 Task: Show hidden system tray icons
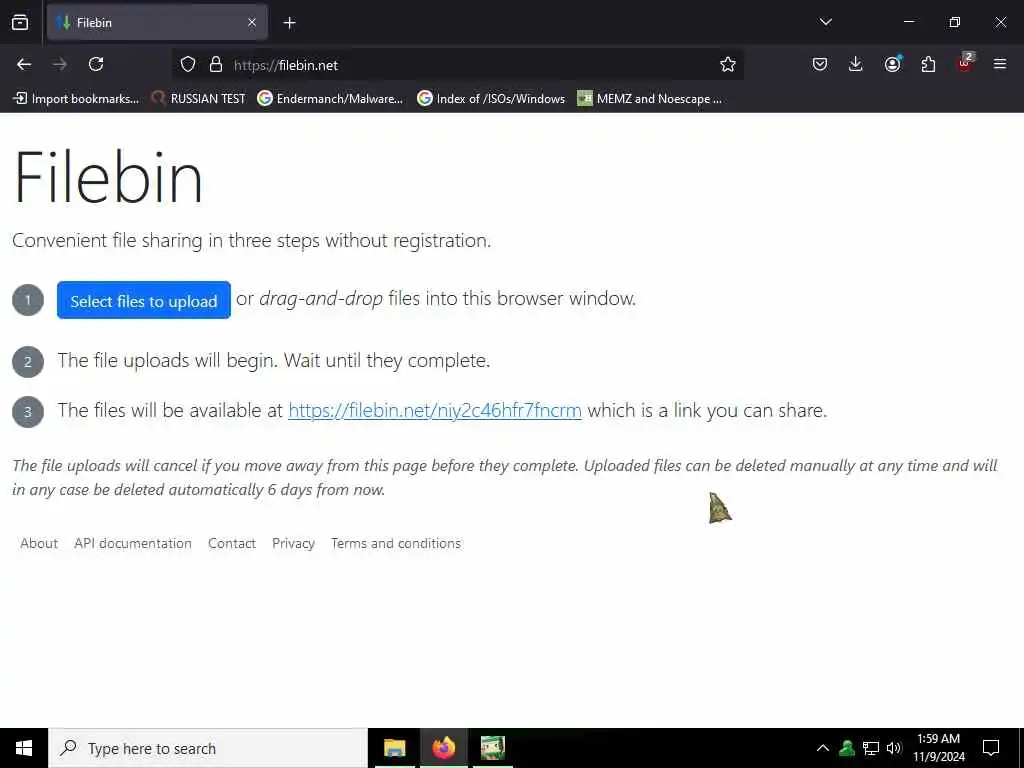pos(823,748)
